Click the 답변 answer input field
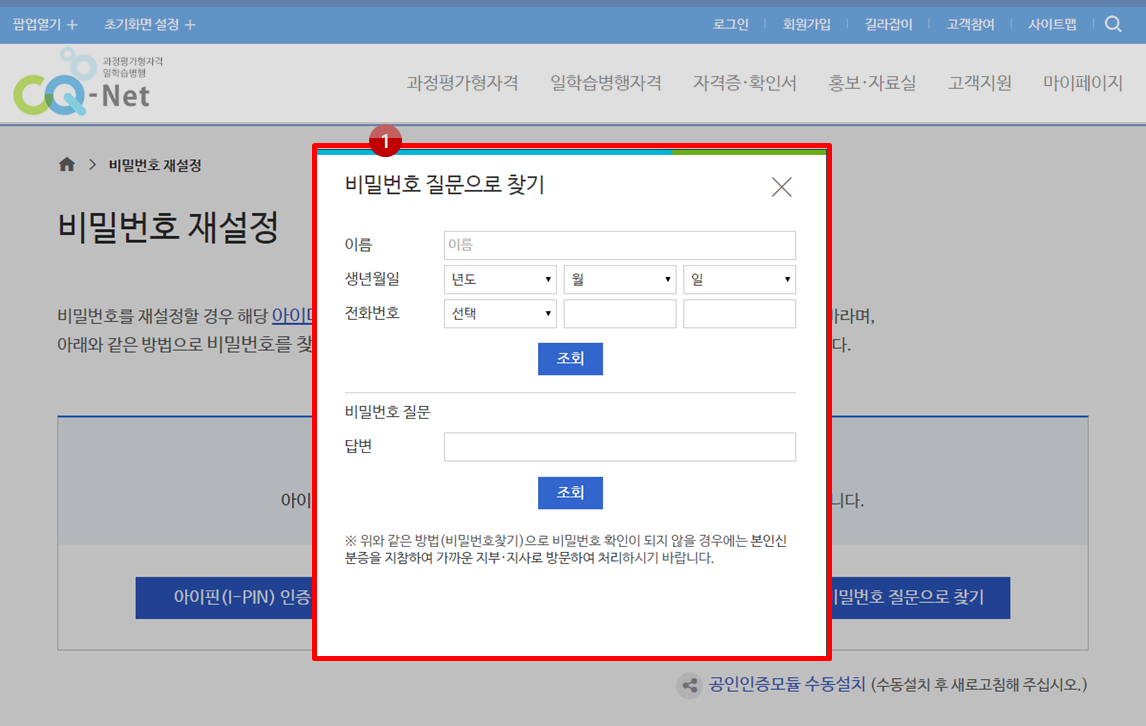This screenshot has height=726, width=1146. pos(620,447)
